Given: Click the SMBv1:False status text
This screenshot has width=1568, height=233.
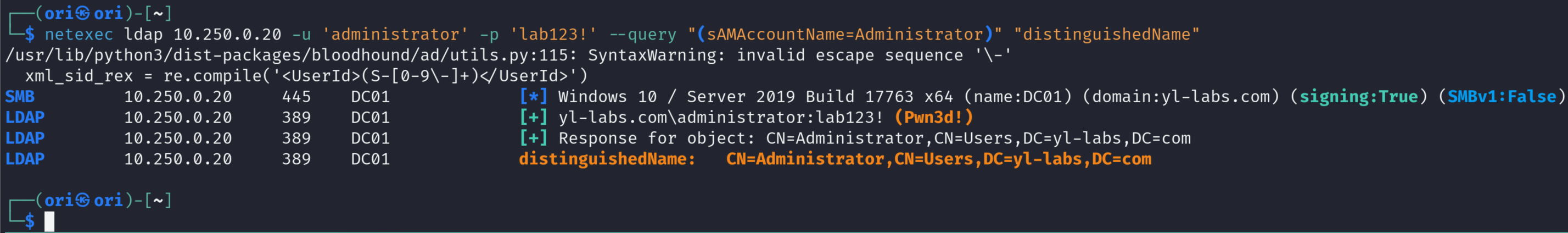Looking at the screenshot, I should coord(1501,96).
